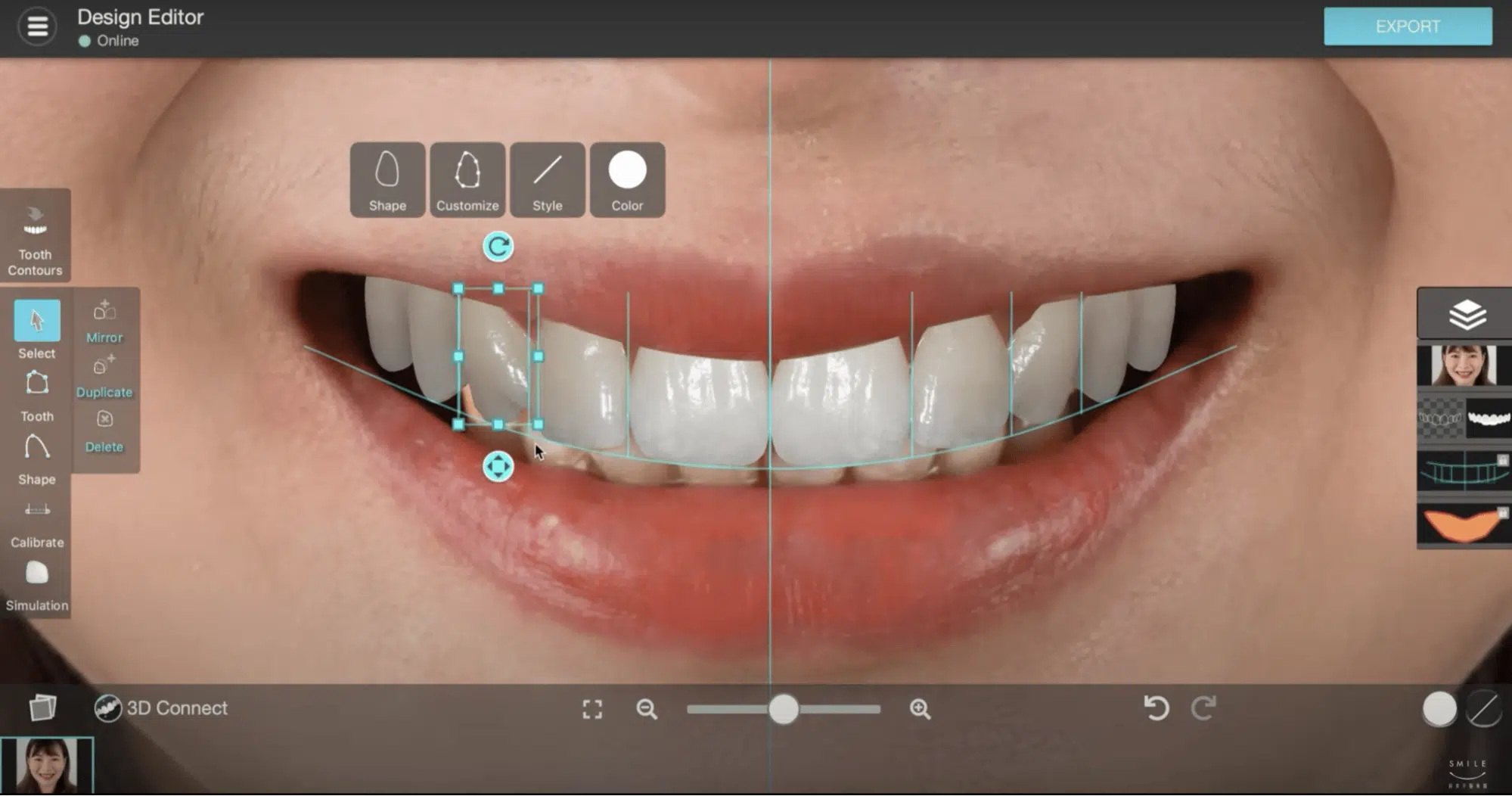Duplicate the selected tooth
Screen dimensions: 1512x796
pyautogui.click(x=104, y=376)
